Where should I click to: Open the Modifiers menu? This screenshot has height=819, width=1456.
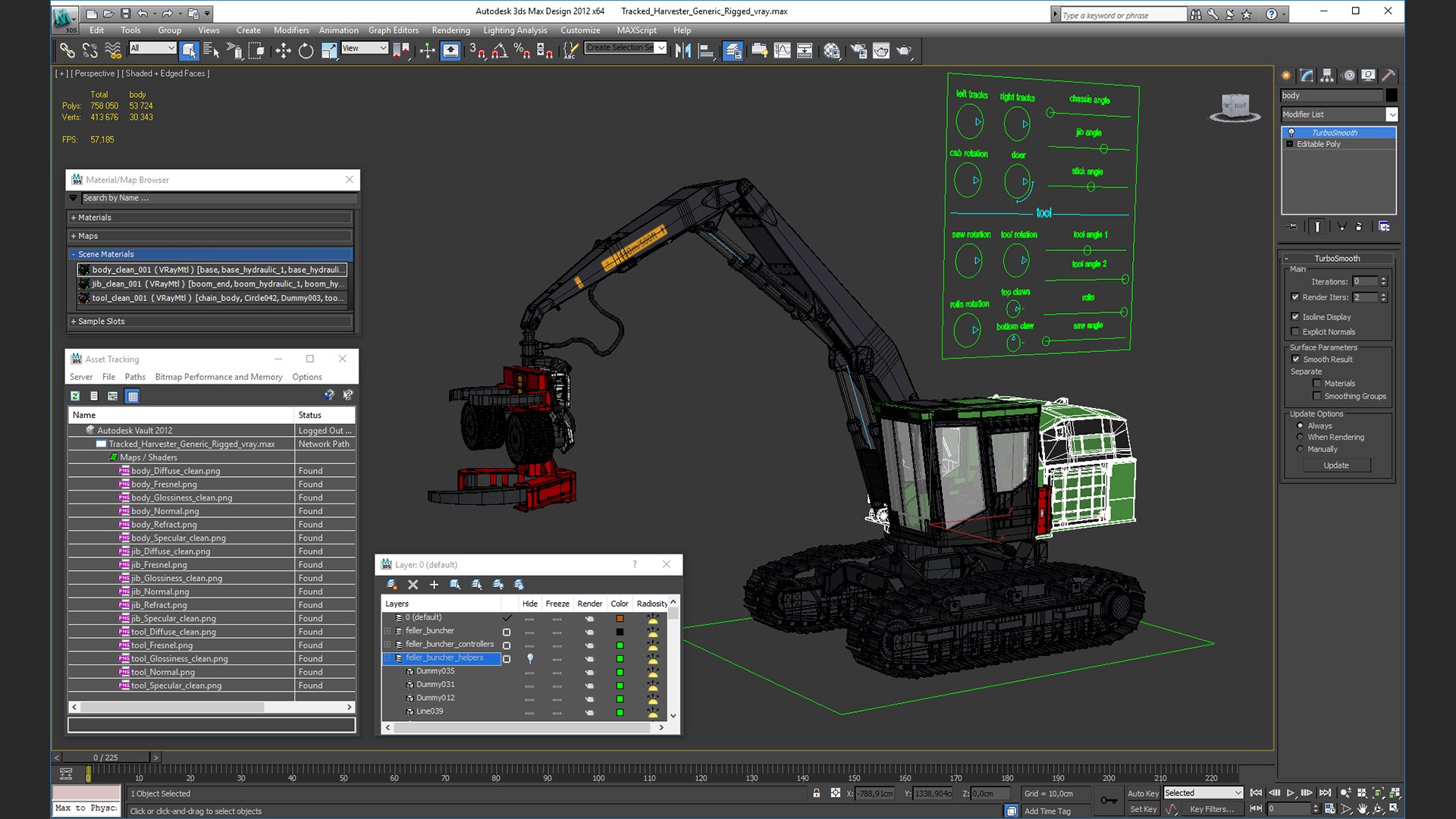(291, 30)
